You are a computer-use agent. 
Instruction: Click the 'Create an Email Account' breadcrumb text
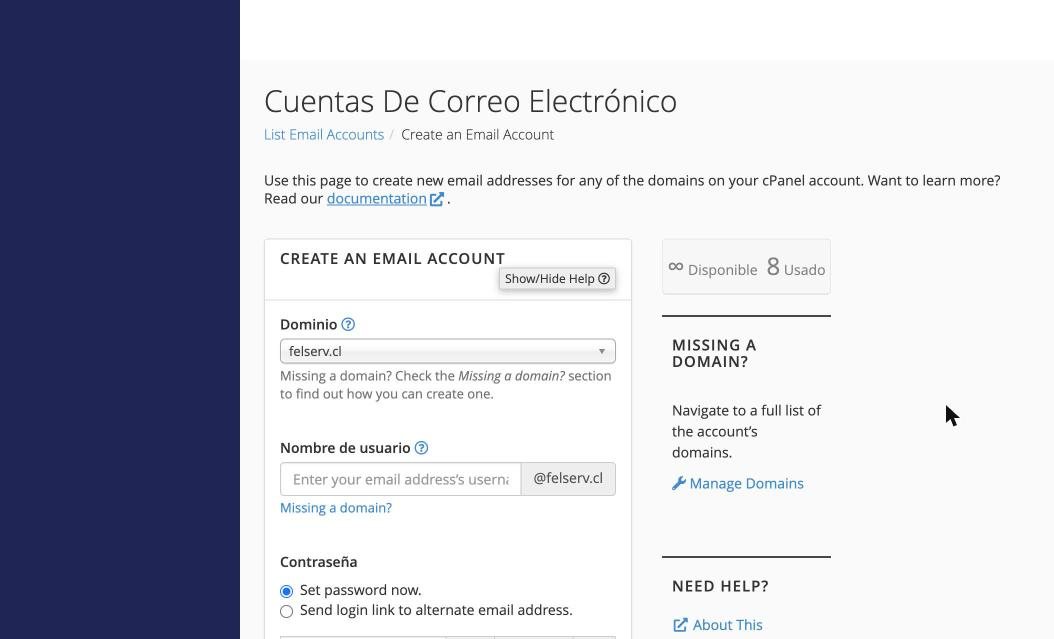pyautogui.click(x=477, y=134)
